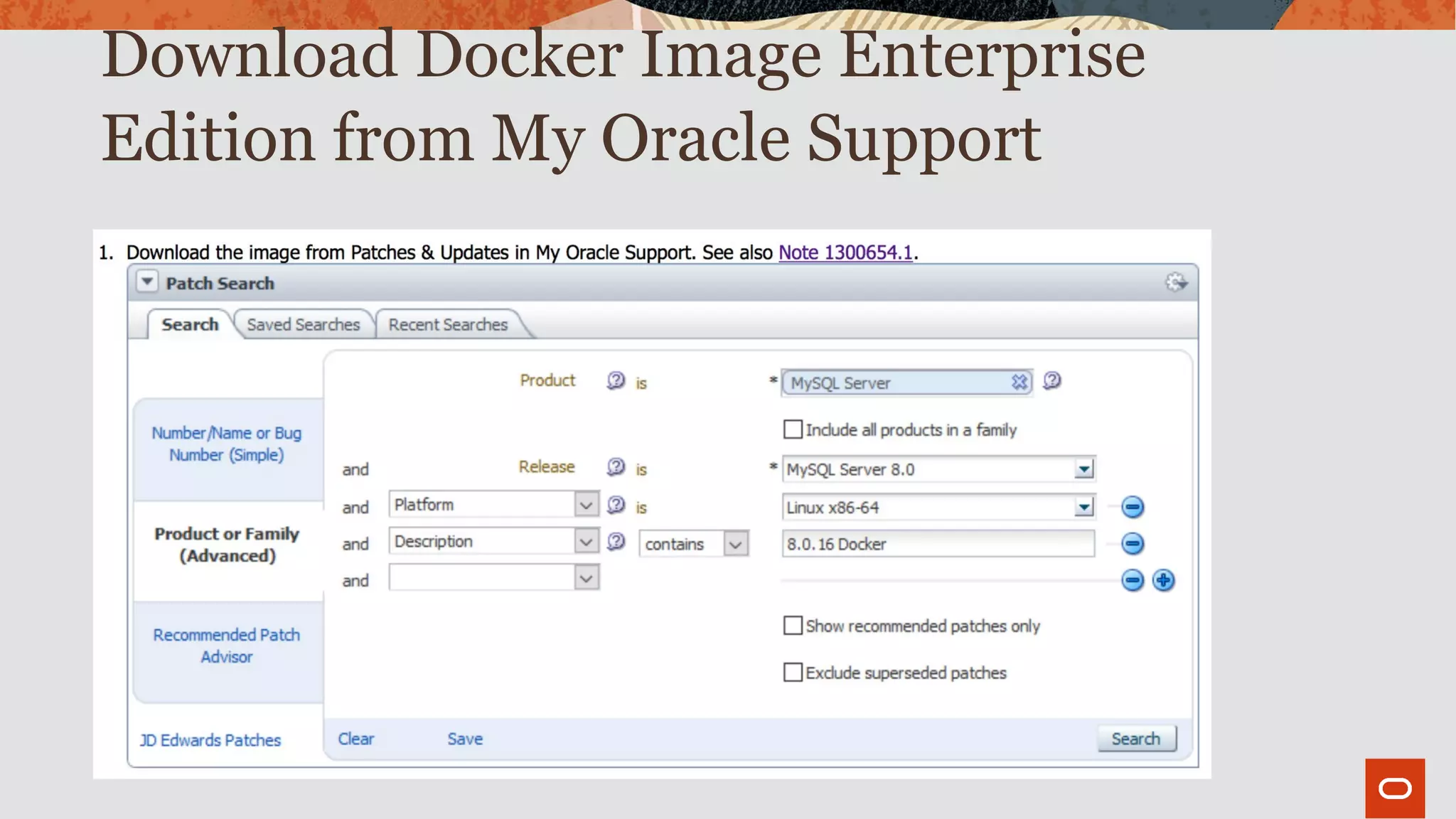Image resolution: width=1456 pixels, height=819 pixels.
Task: Open the MySQL Server 8.0 release dropdown
Action: tap(1083, 469)
